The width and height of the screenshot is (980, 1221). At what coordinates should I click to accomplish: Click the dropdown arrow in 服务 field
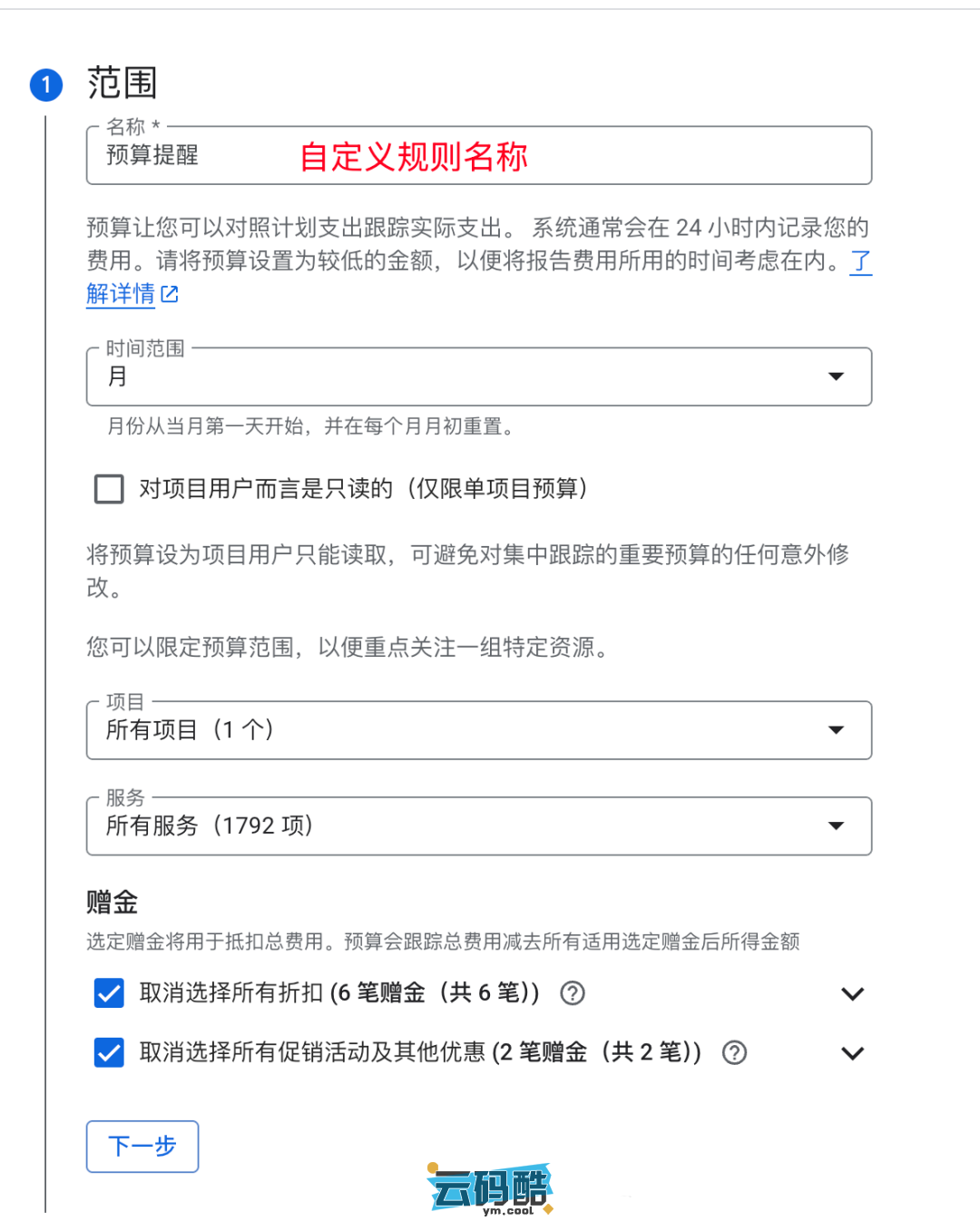836,825
